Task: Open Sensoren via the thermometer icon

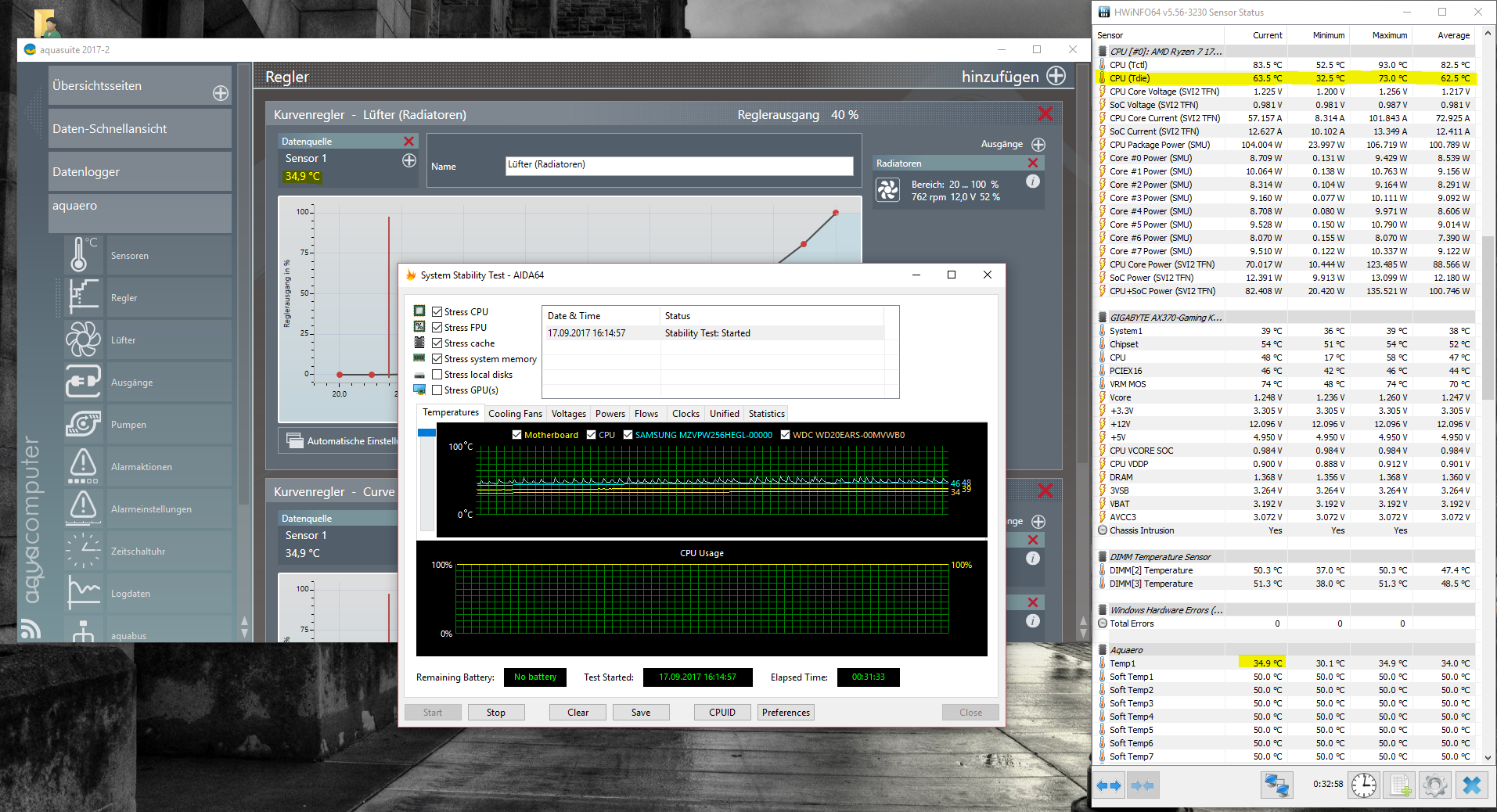Action: click(80, 255)
